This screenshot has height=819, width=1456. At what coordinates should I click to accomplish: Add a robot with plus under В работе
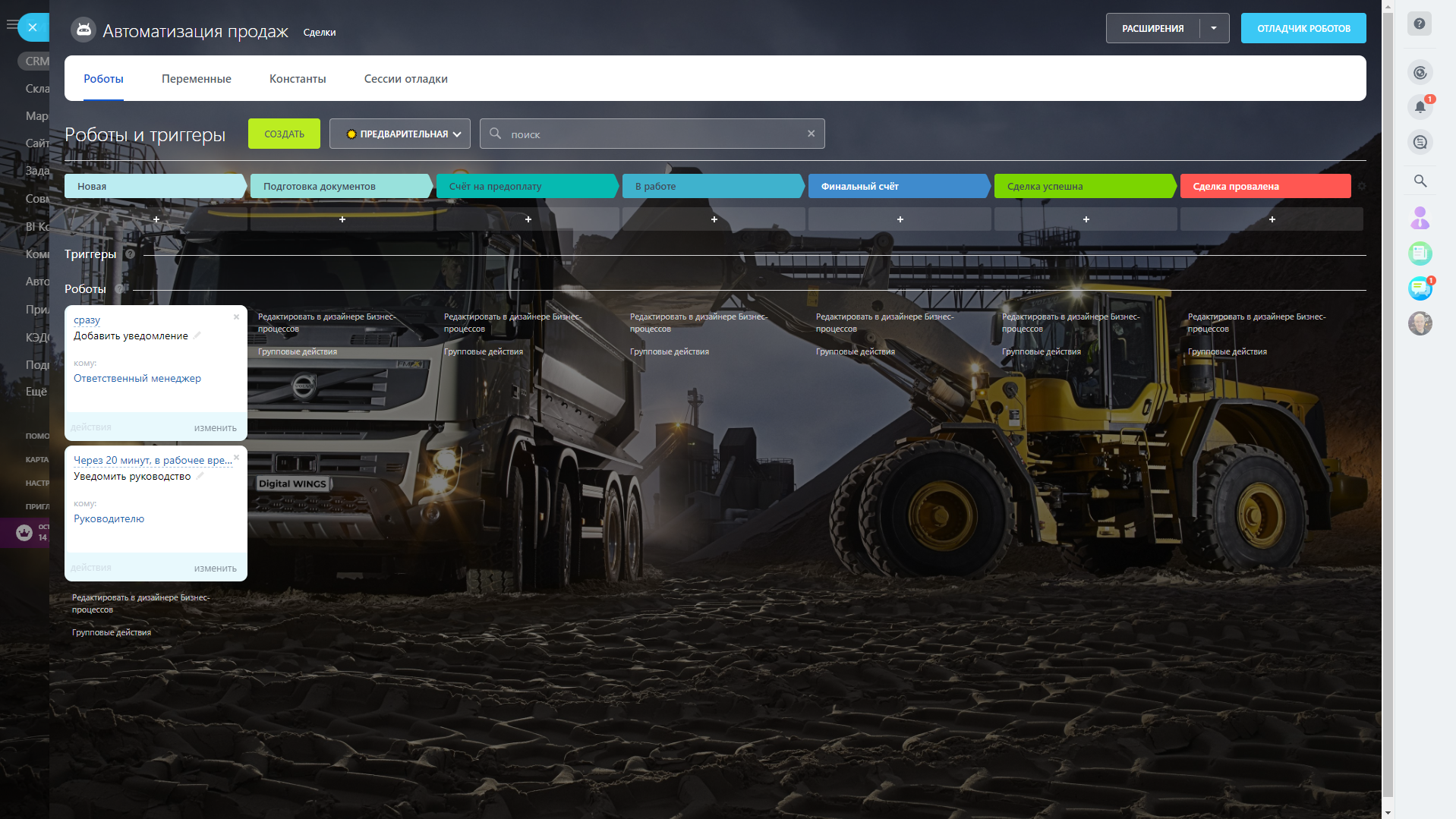714,219
